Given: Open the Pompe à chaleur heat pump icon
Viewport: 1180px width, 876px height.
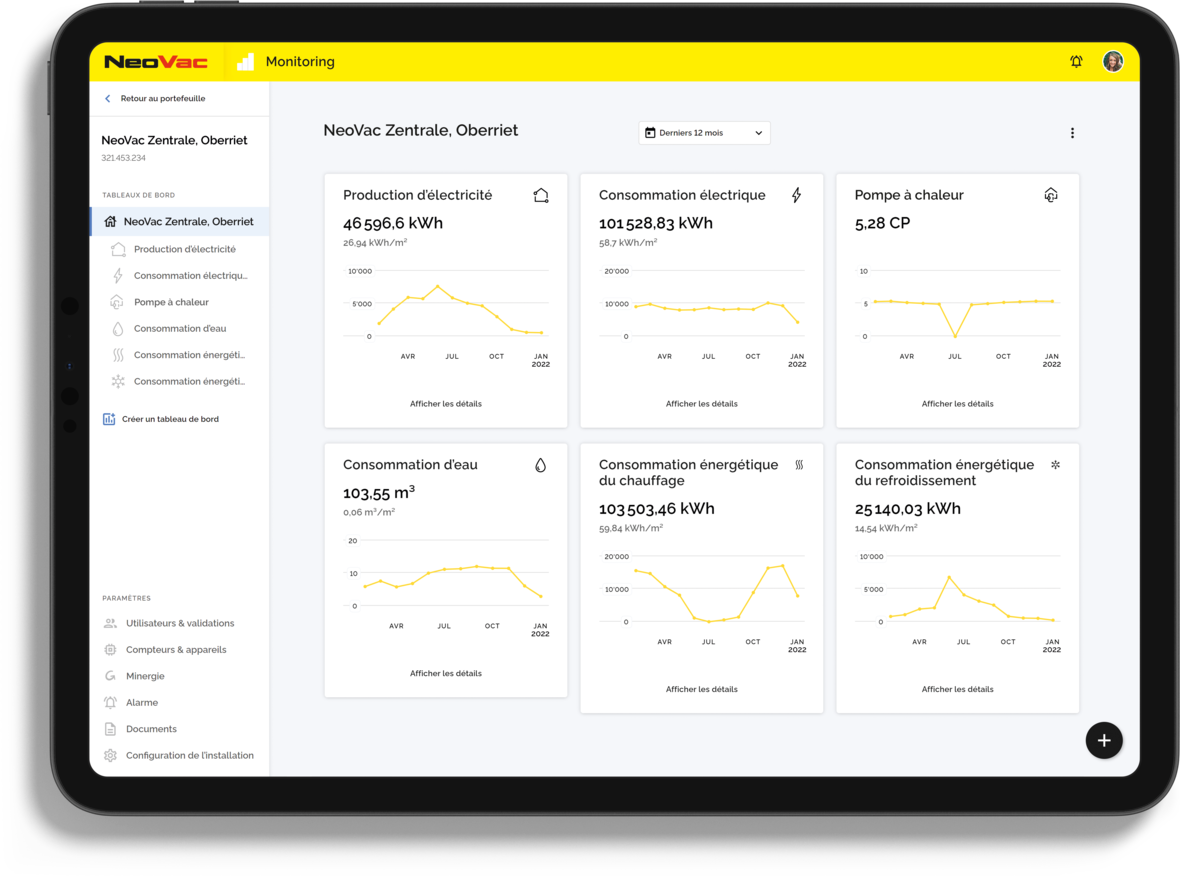Looking at the screenshot, I should 1051,195.
